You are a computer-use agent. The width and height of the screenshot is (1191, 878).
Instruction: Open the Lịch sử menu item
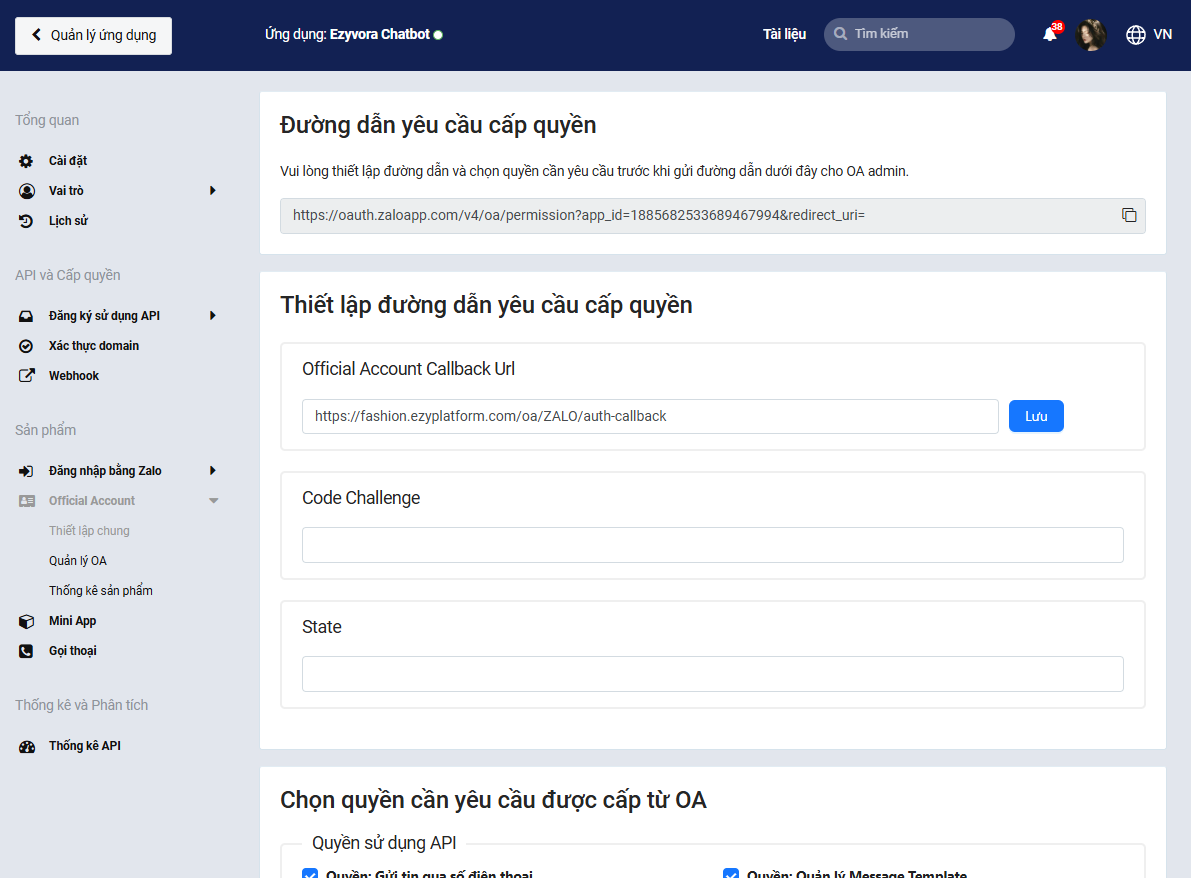coord(68,221)
